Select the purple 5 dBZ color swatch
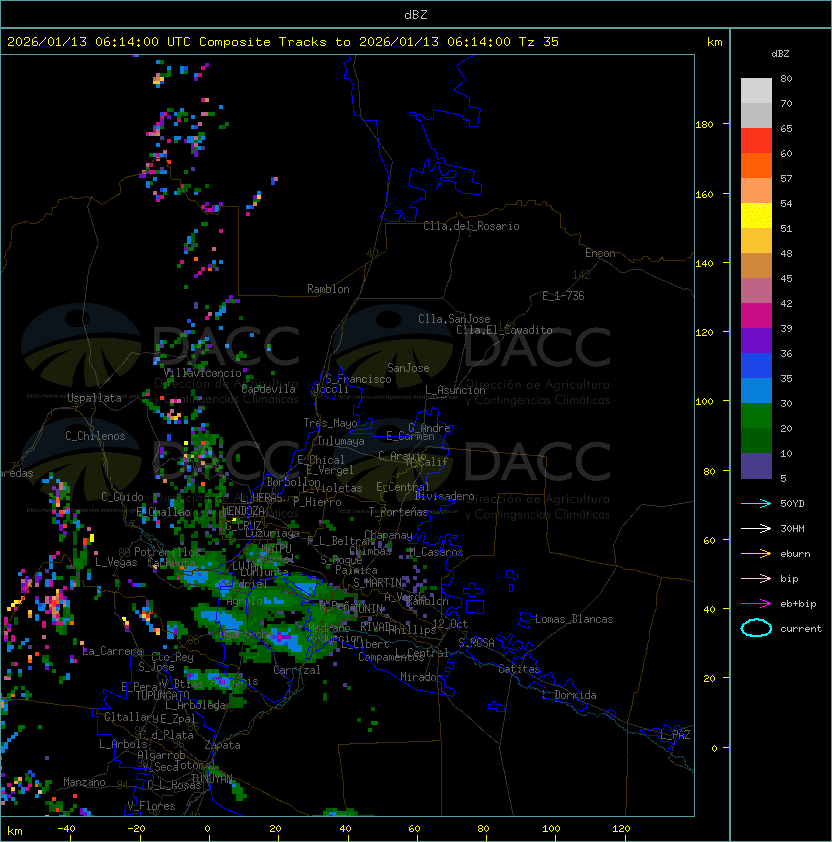Image resolution: width=832 pixels, height=842 pixels. 756,466
